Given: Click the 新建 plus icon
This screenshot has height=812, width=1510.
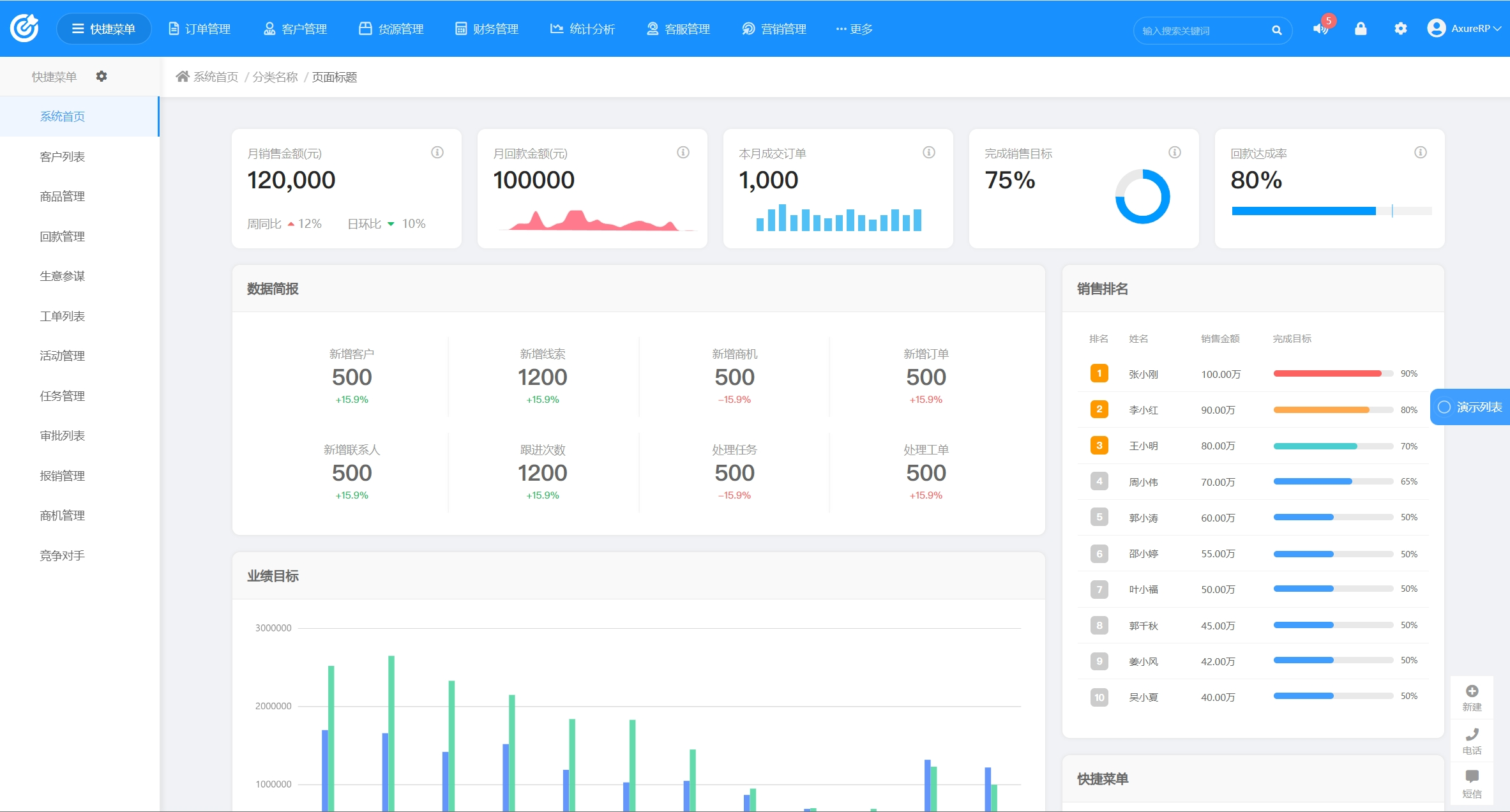Looking at the screenshot, I should [1472, 691].
